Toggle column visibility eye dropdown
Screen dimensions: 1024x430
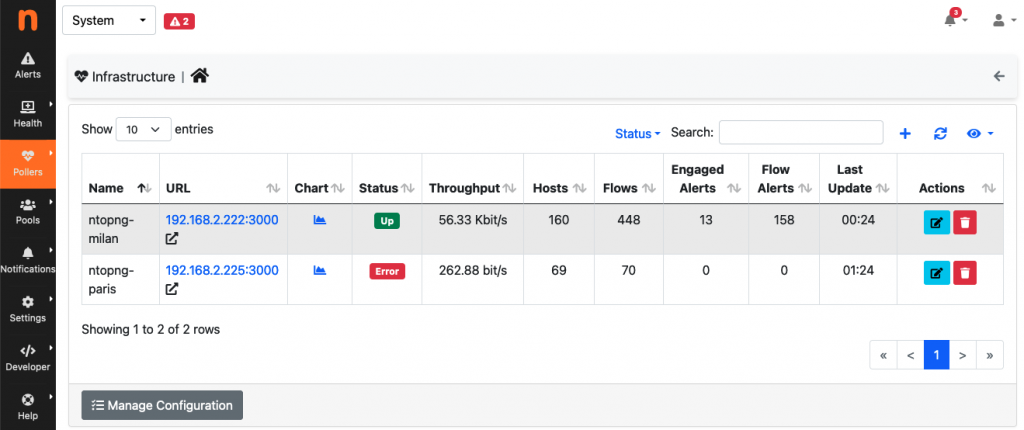[x=980, y=133]
